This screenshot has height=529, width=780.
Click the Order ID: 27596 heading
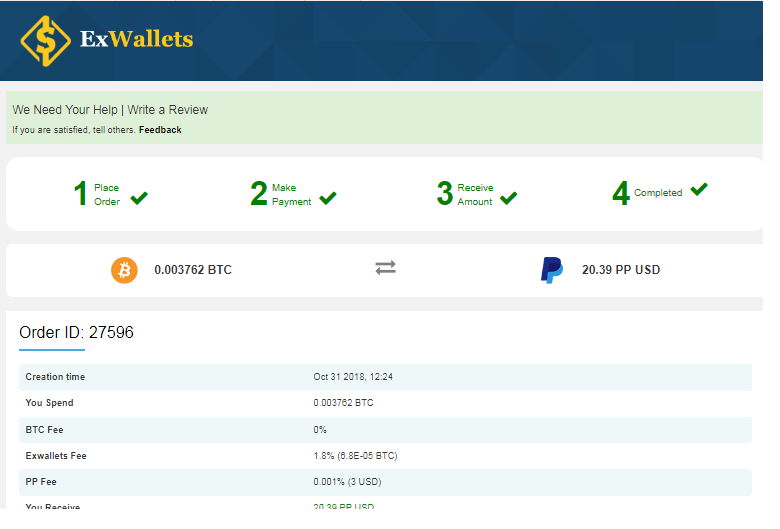[76, 332]
